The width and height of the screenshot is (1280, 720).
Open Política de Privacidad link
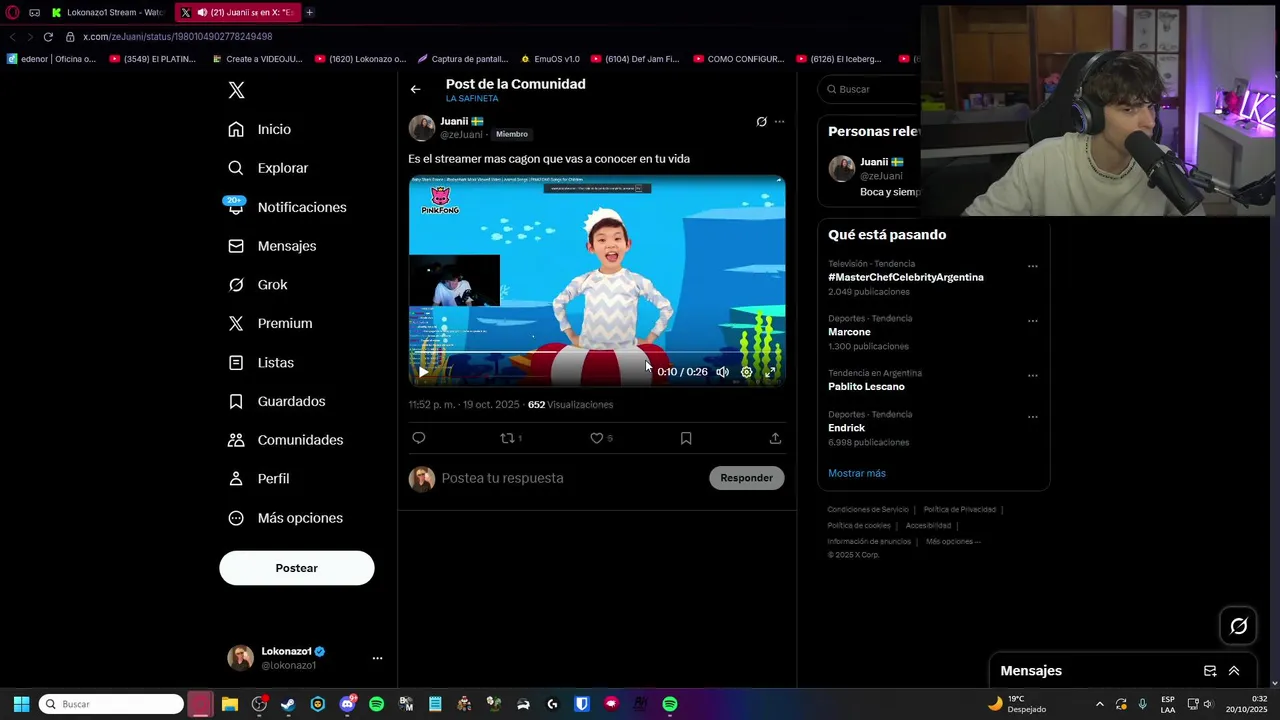[x=960, y=510]
